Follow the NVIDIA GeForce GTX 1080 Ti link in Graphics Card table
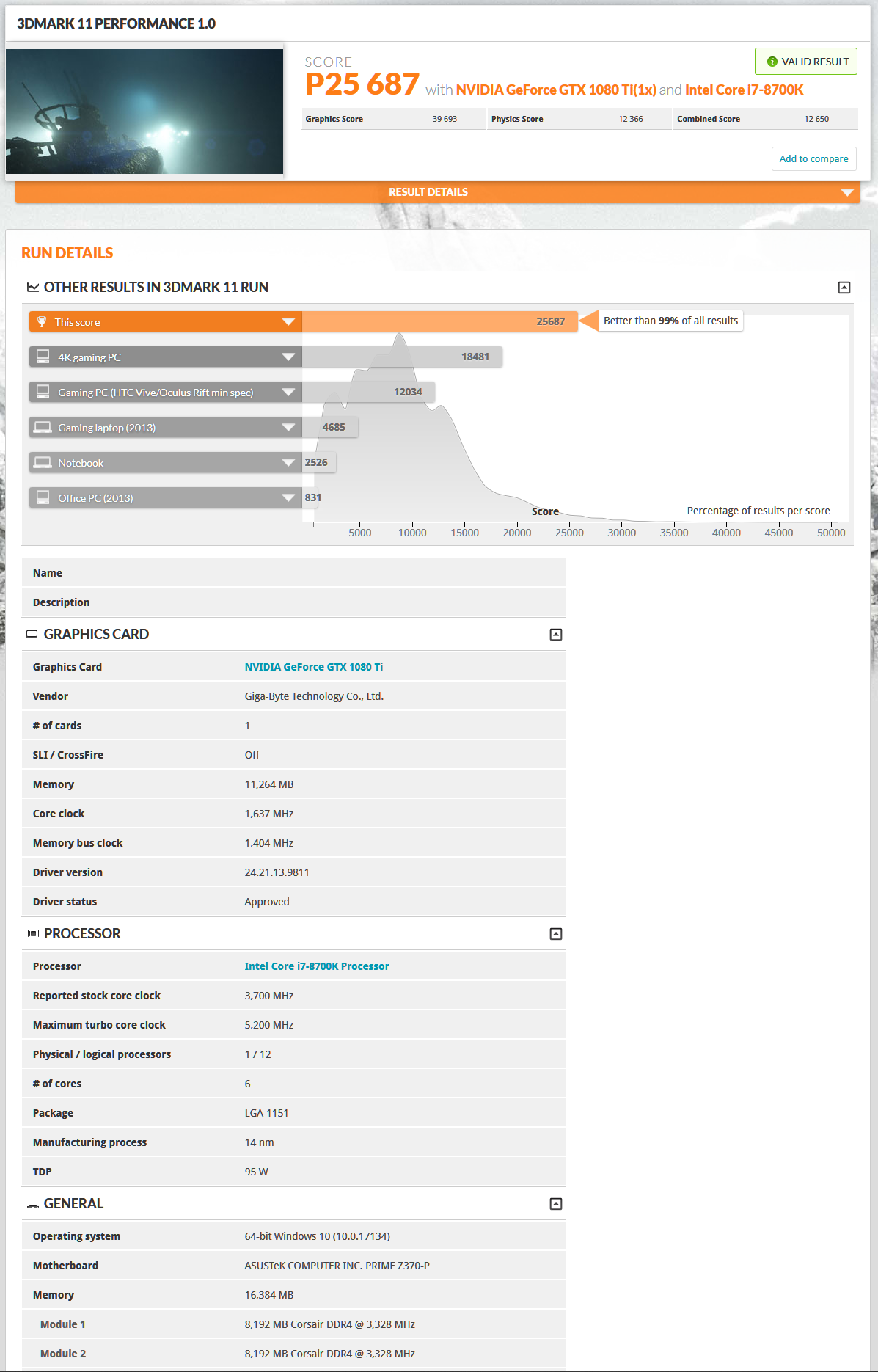Screen dimensions: 878x1372 pyautogui.click(x=314, y=667)
